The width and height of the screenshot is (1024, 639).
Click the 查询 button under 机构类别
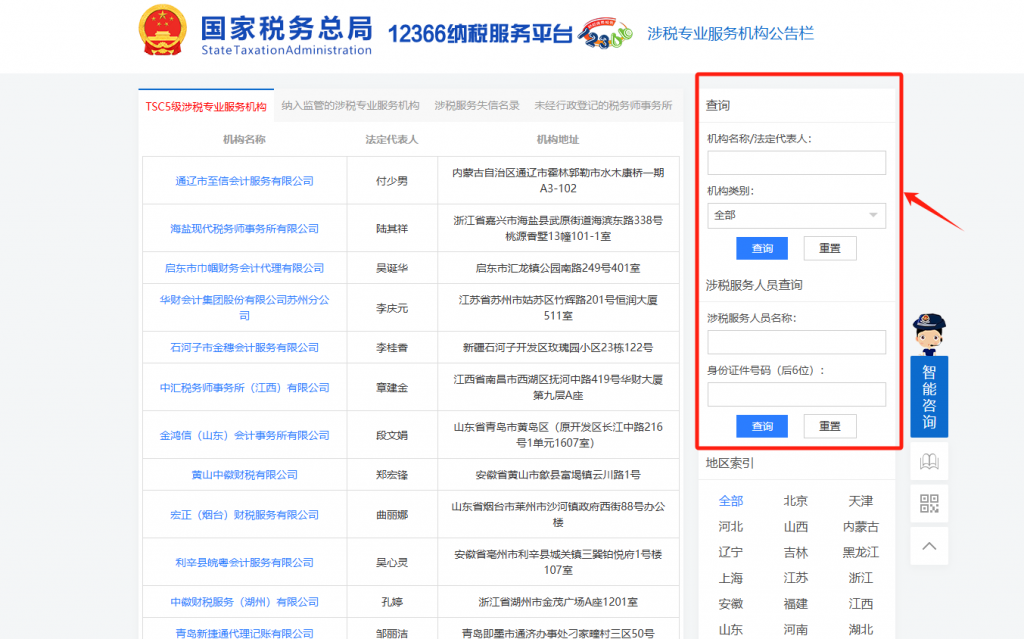click(762, 248)
